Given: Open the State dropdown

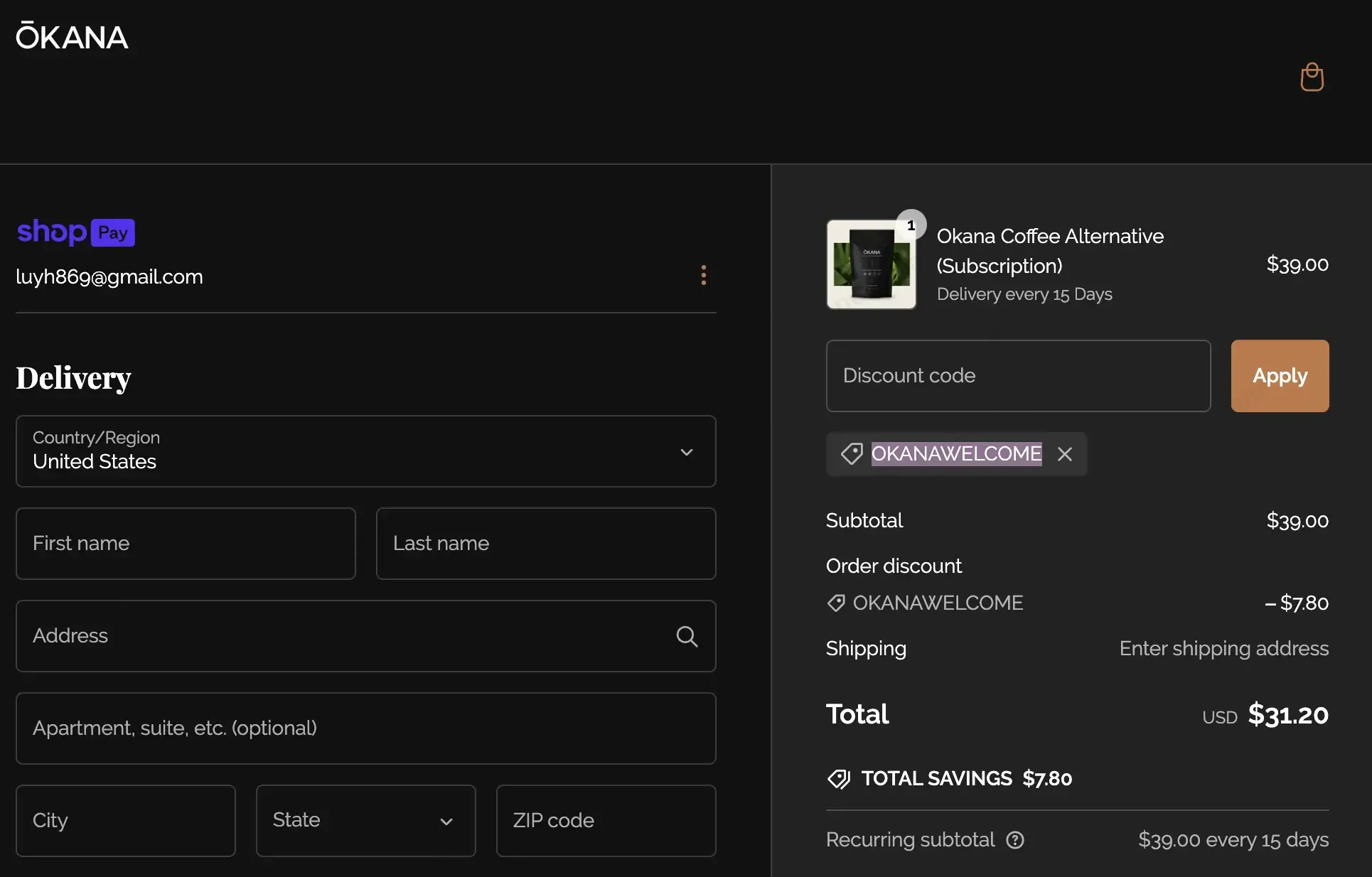Looking at the screenshot, I should (x=365, y=821).
